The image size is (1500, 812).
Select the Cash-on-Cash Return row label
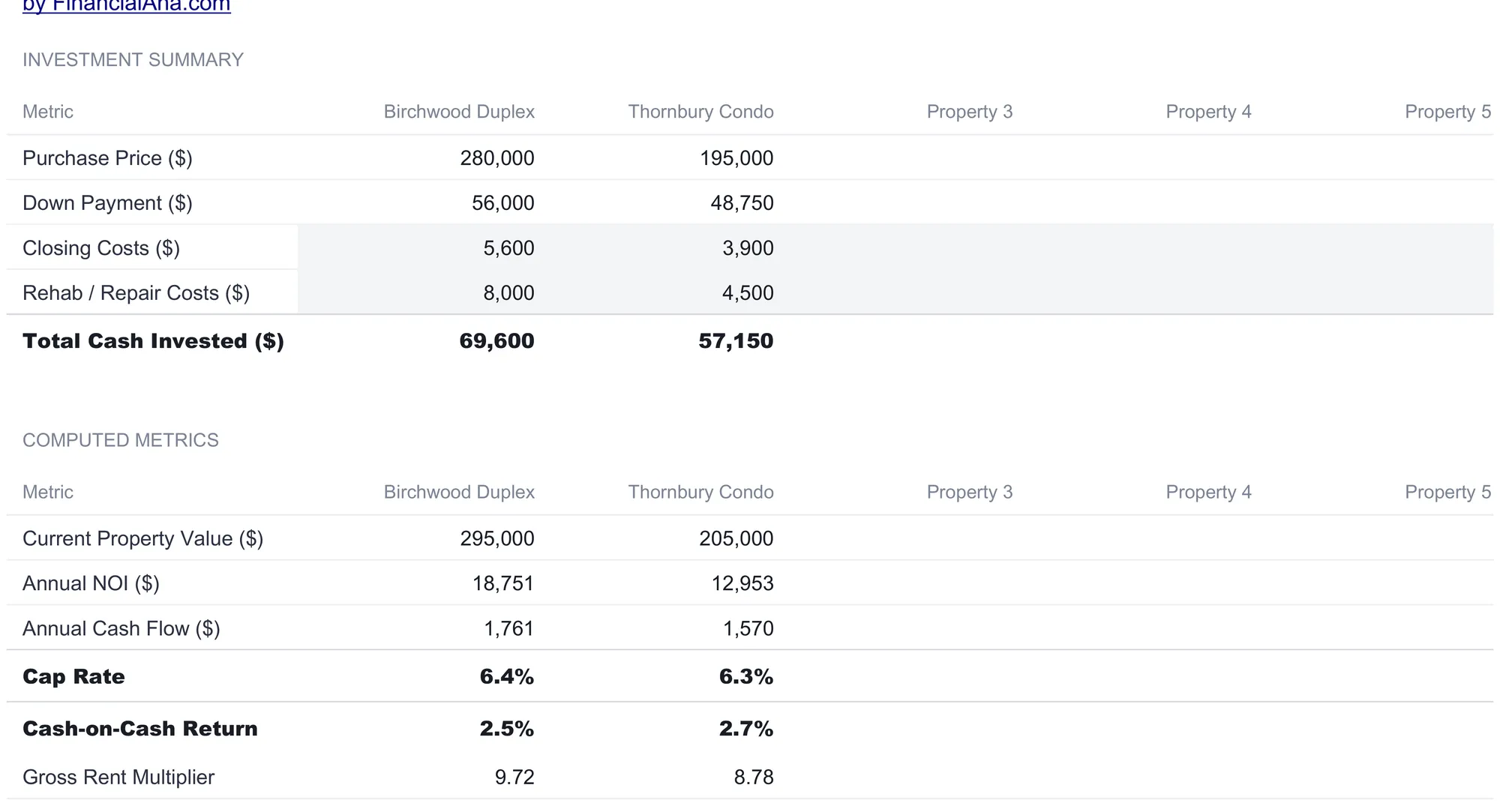coord(140,729)
